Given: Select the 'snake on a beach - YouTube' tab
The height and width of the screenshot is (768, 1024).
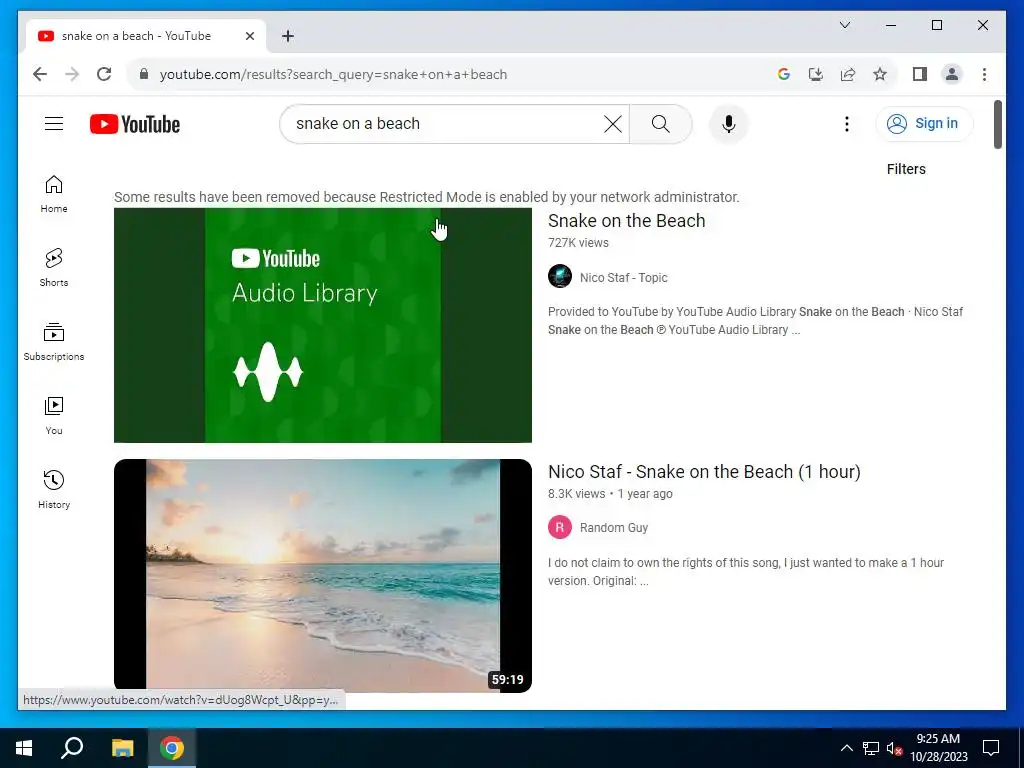Looking at the screenshot, I should (136, 36).
